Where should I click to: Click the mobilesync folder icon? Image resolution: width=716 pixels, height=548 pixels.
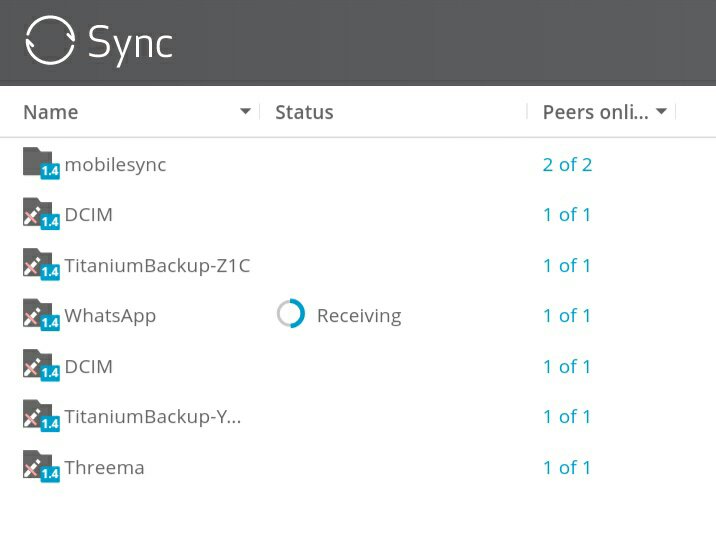pos(41,163)
